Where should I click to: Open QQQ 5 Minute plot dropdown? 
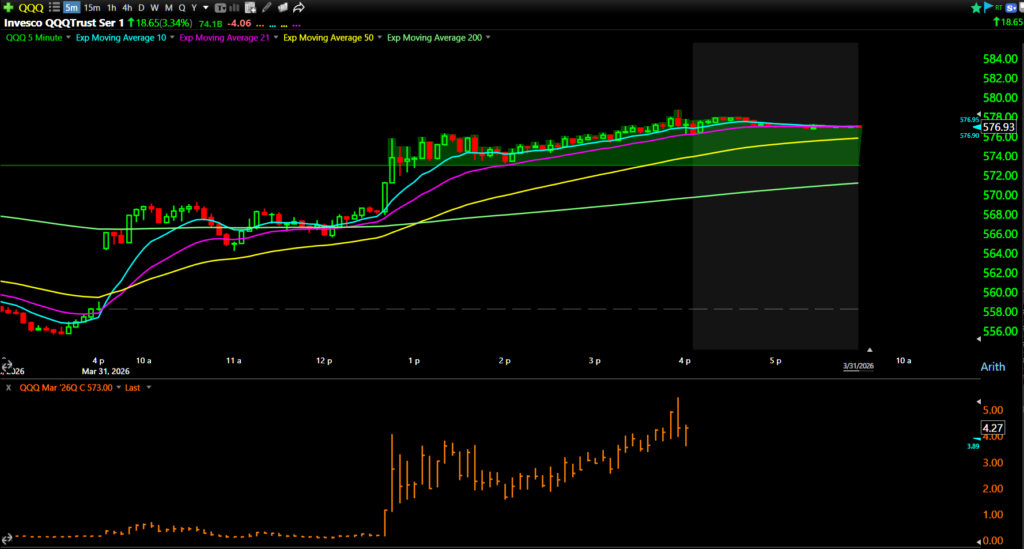[68, 37]
